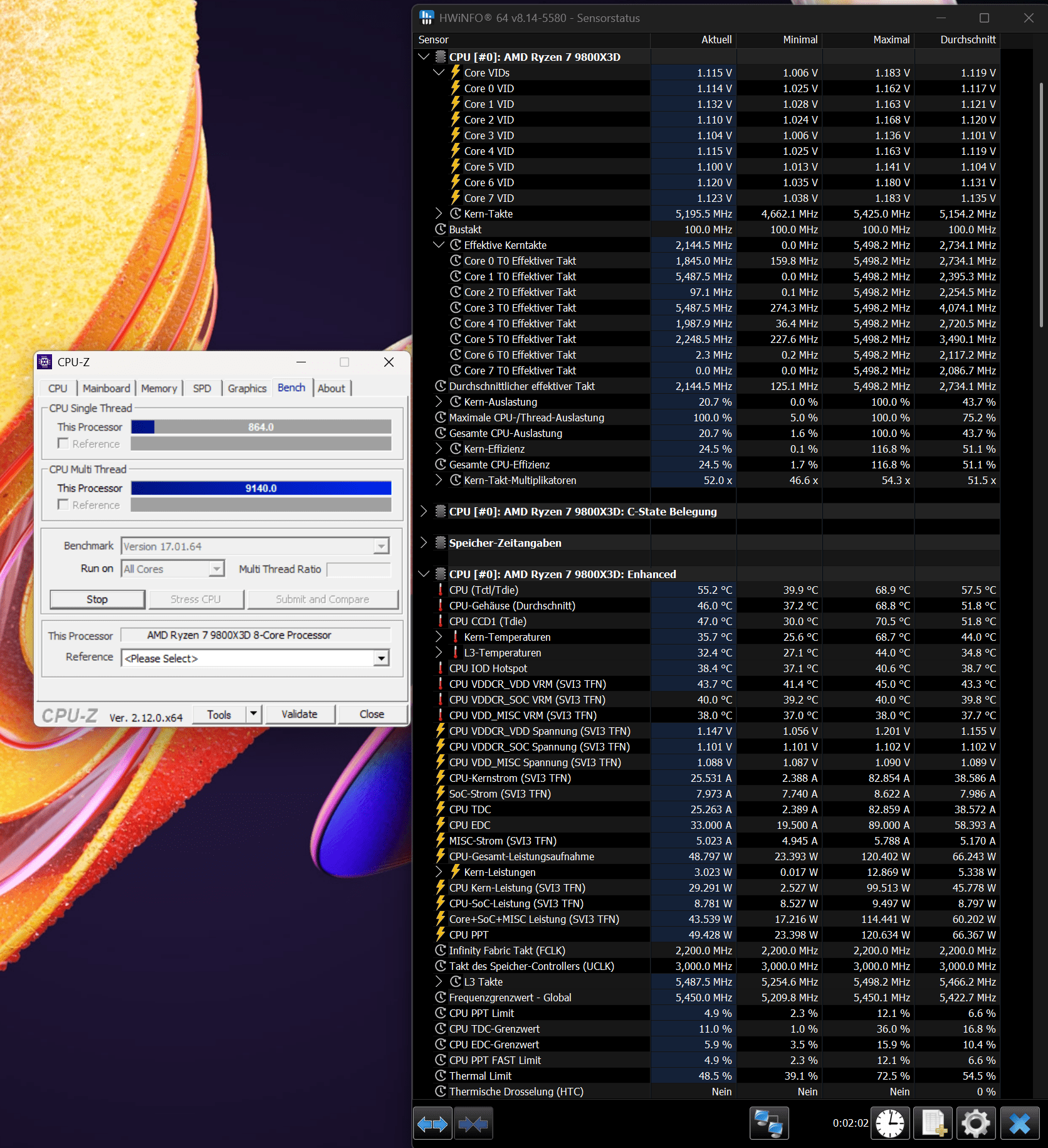Viewport: 1048px width, 1148px height.
Task: Expand the Kern-Takte group
Action: [x=439, y=214]
